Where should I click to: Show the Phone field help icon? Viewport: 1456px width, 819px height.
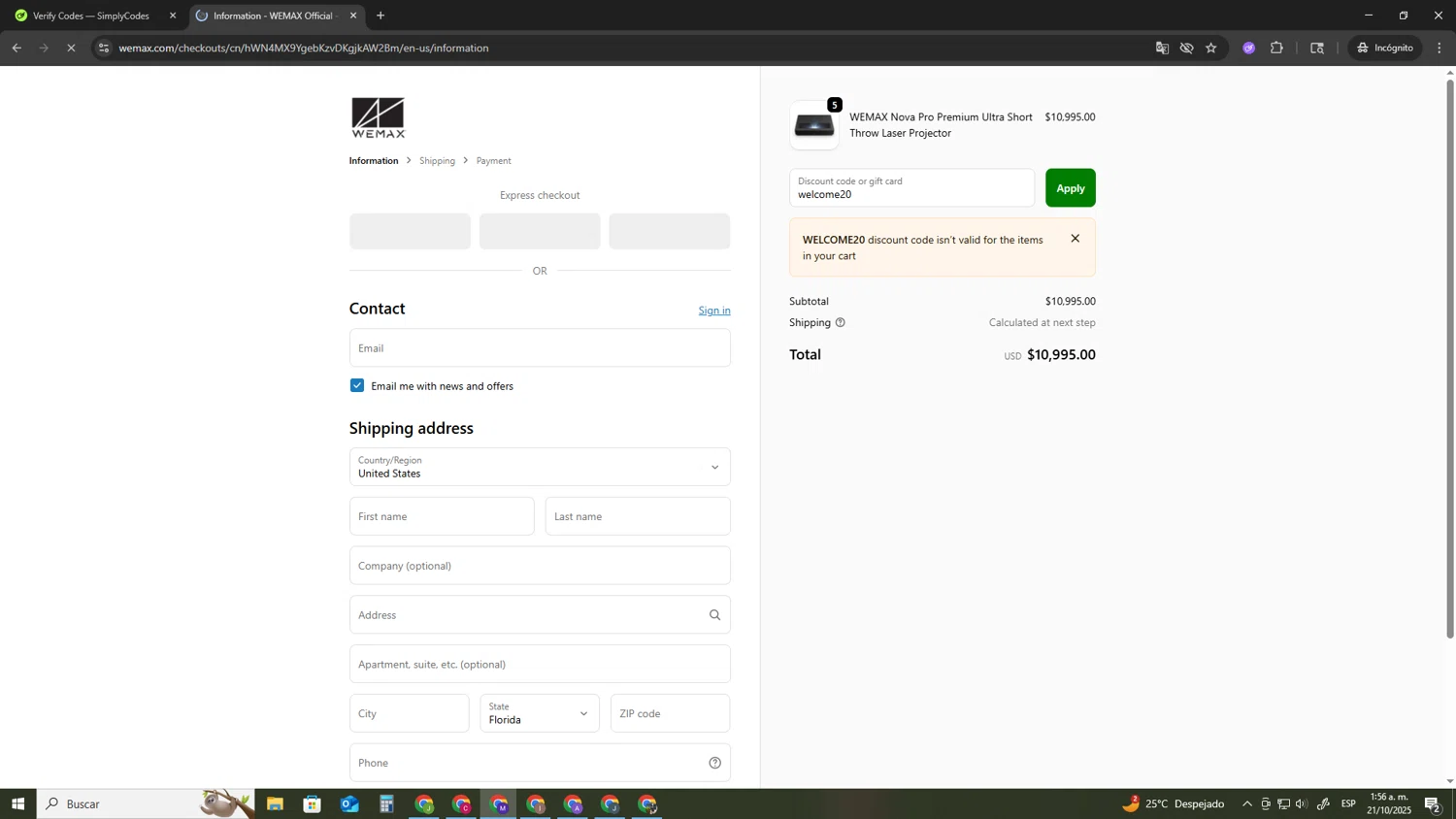tap(714, 763)
